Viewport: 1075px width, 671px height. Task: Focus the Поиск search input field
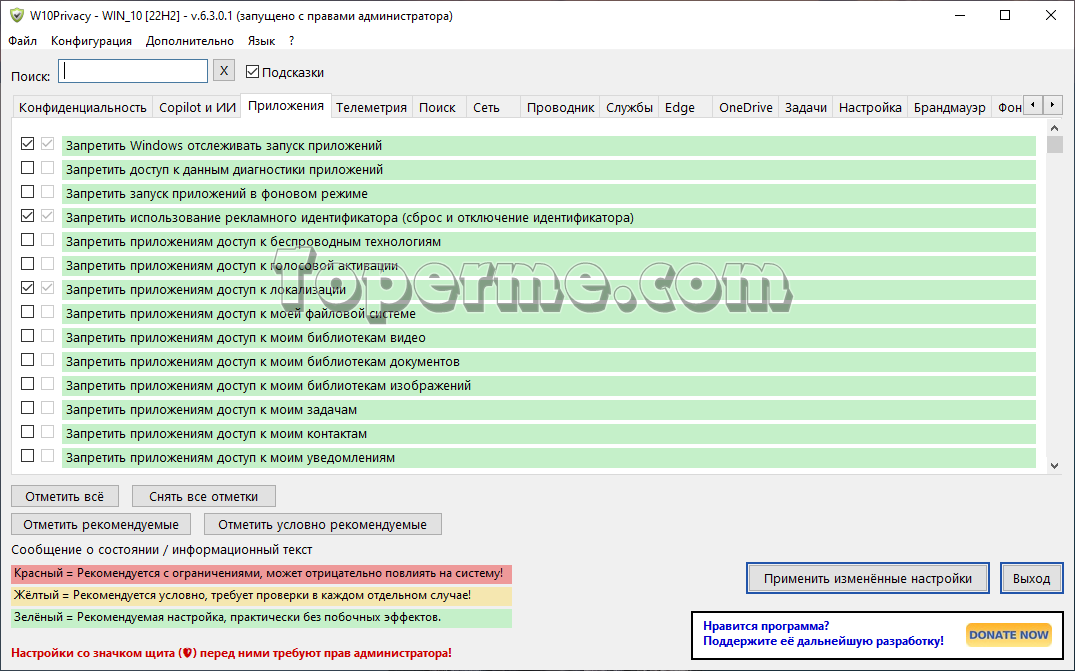(x=133, y=71)
